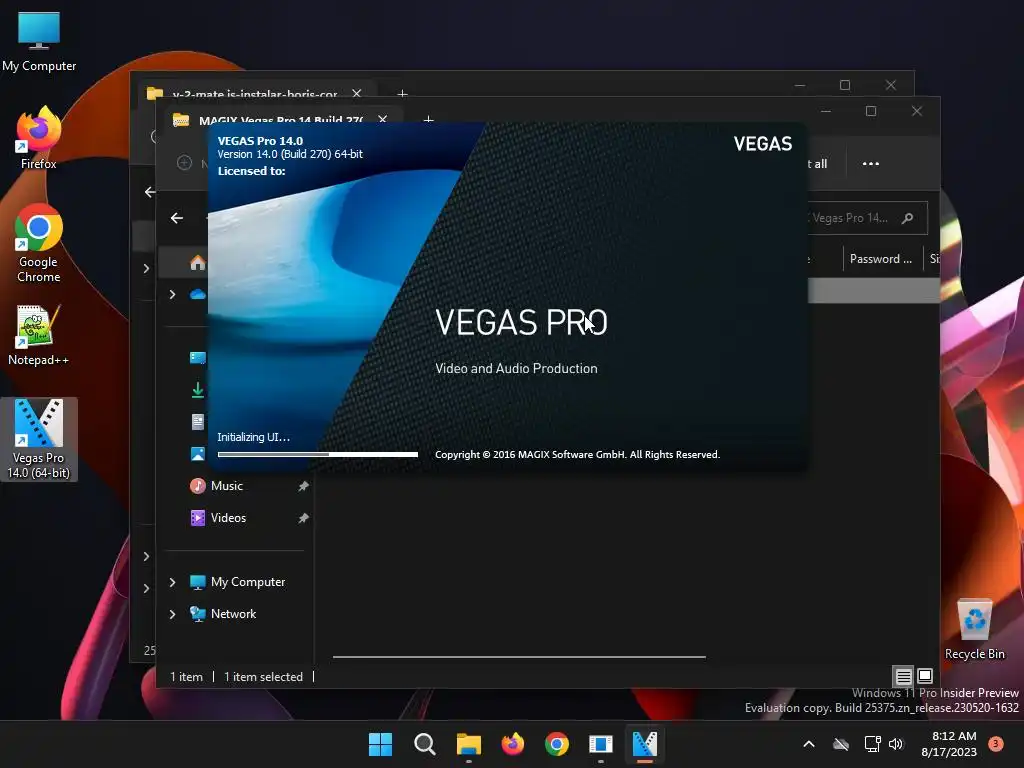Click the Home icon in Explorer sidebar
The width and height of the screenshot is (1024, 768).
(x=197, y=263)
